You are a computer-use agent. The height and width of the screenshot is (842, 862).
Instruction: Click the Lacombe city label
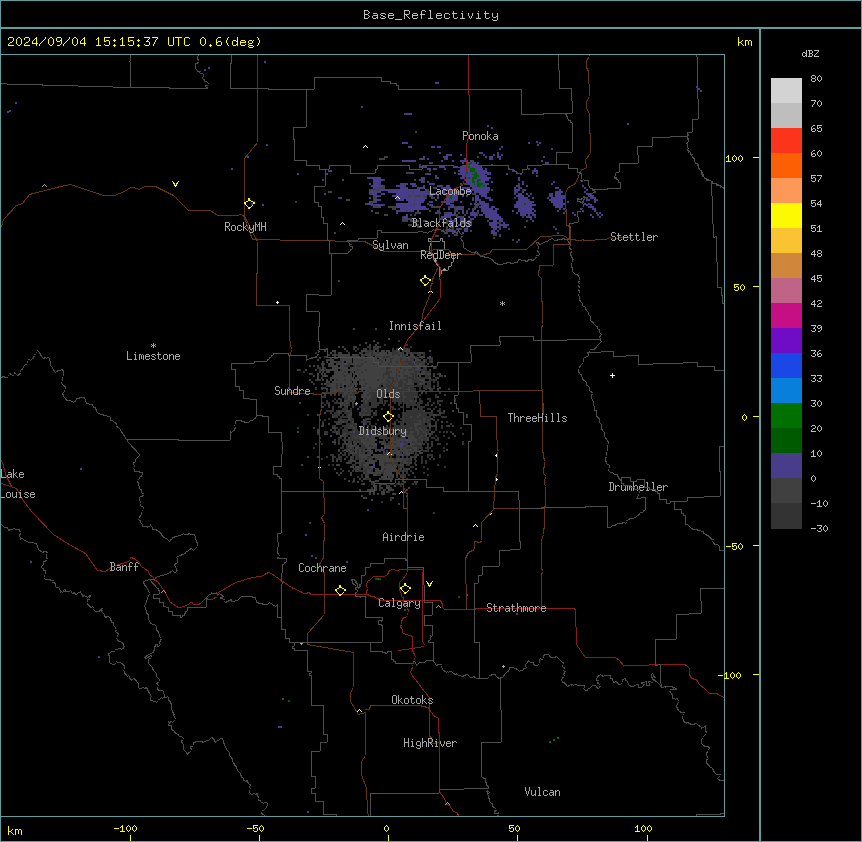pyautogui.click(x=450, y=191)
